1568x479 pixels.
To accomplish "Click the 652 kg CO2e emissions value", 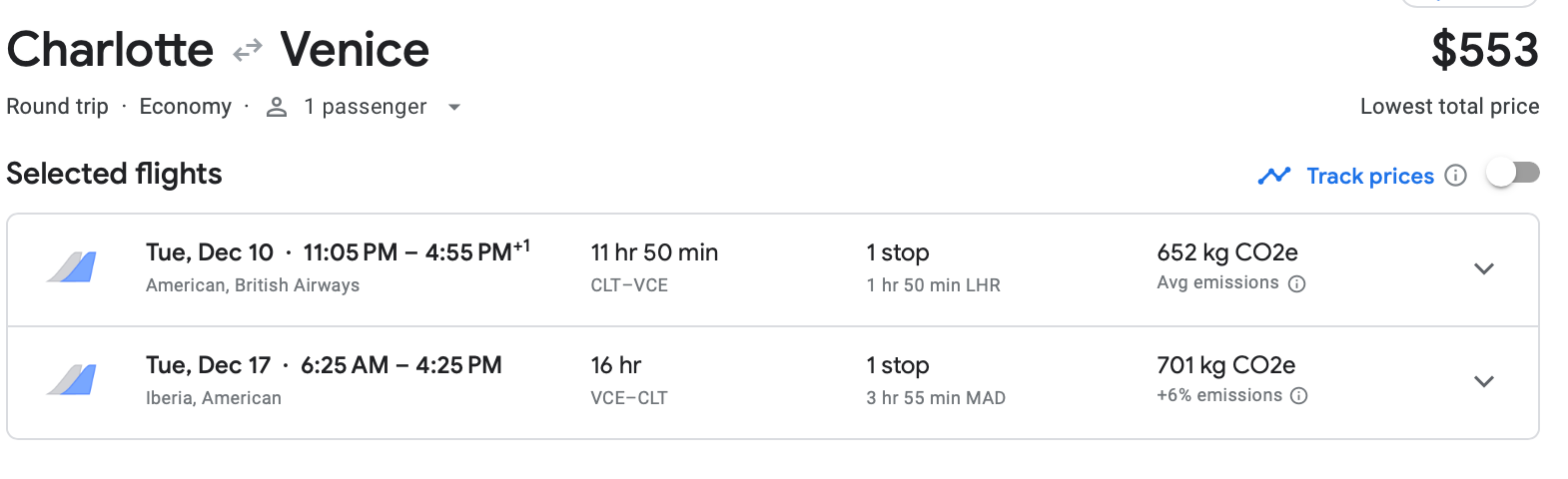I will [x=1227, y=252].
